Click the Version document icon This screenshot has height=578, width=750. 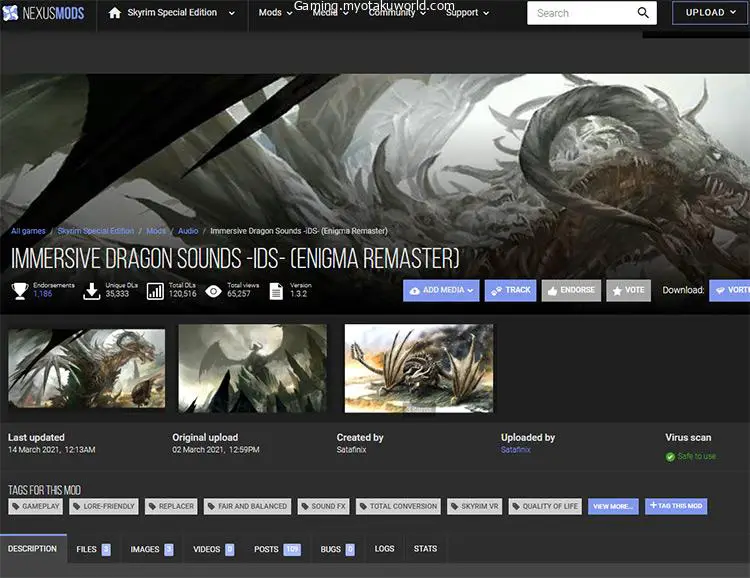click(276, 290)
